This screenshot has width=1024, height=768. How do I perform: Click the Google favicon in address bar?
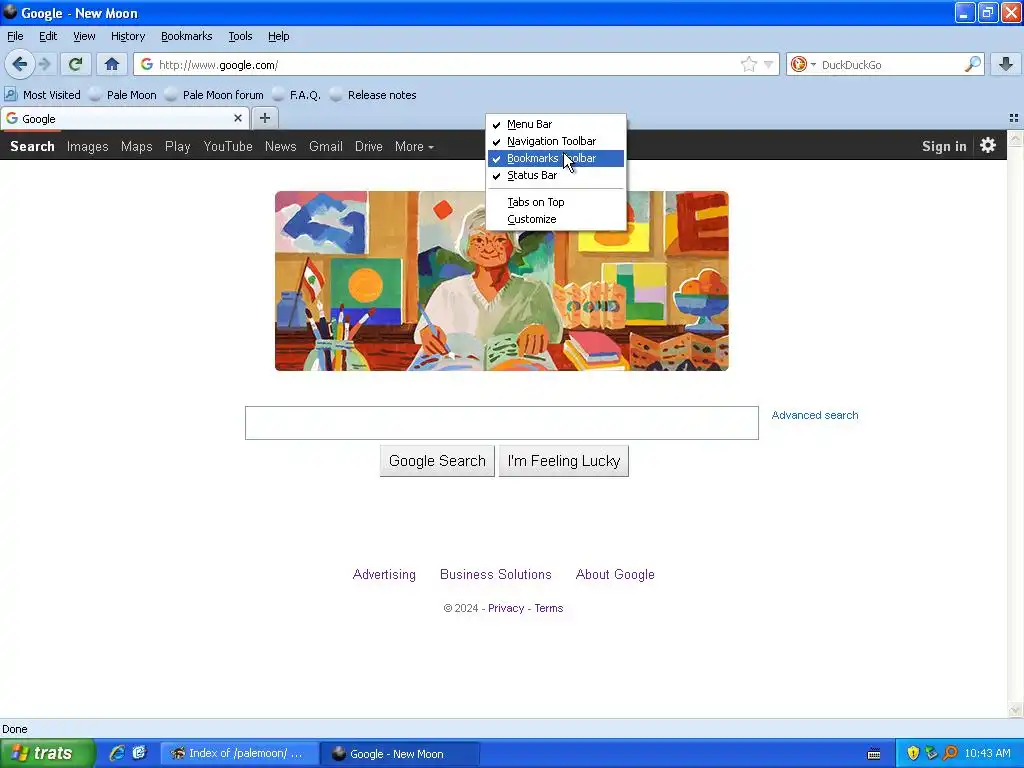click(x=147, y=64)
